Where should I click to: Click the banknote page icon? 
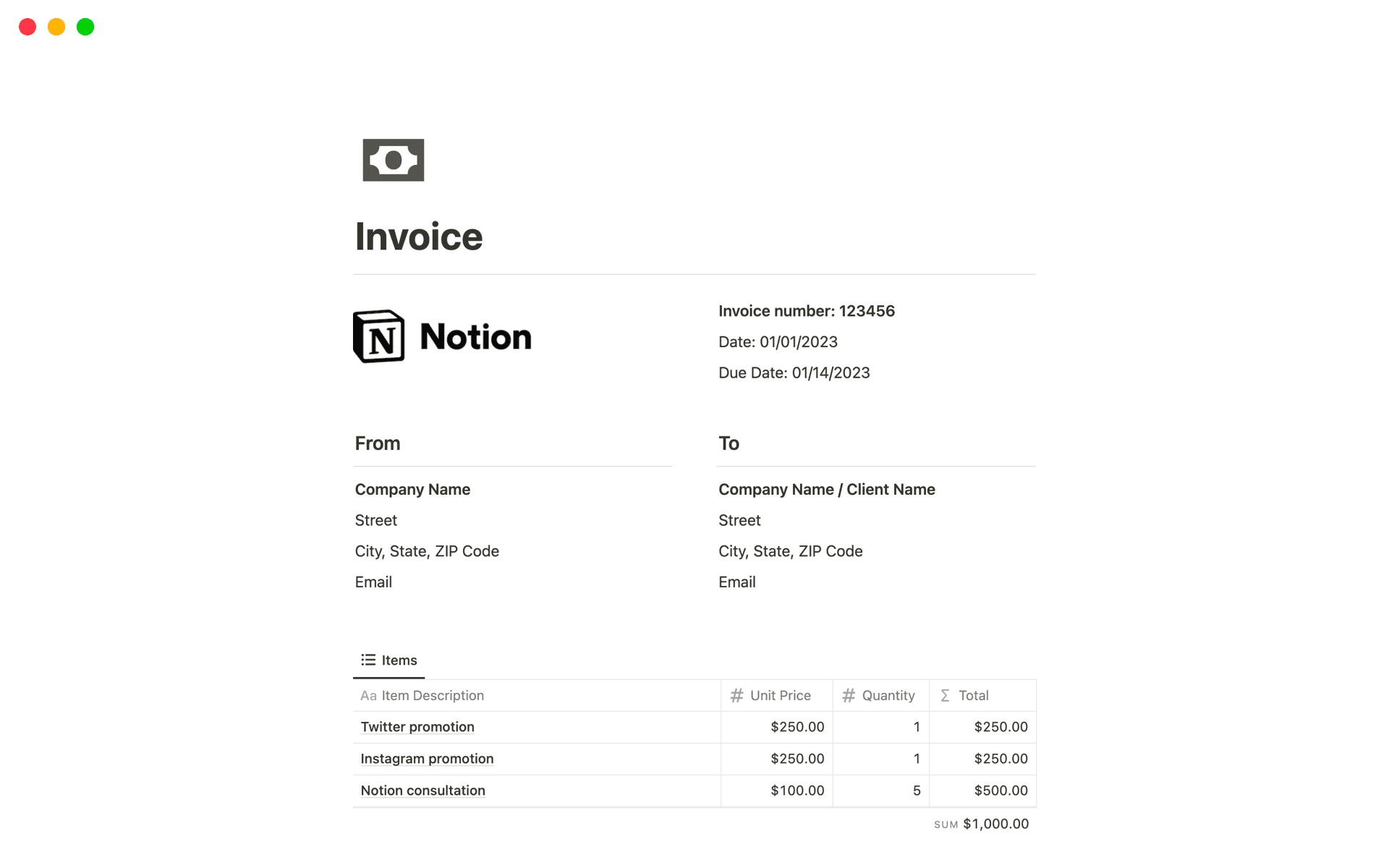393,160
